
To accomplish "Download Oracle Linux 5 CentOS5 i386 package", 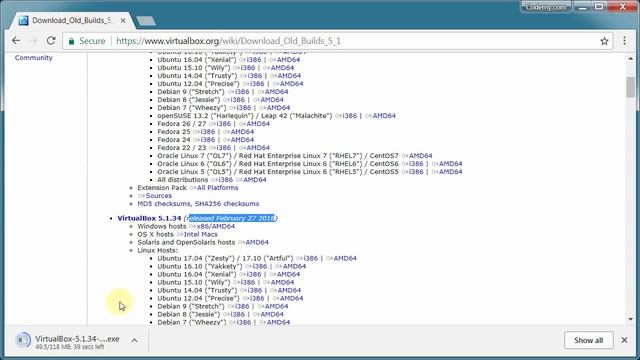I will [416, 172].
